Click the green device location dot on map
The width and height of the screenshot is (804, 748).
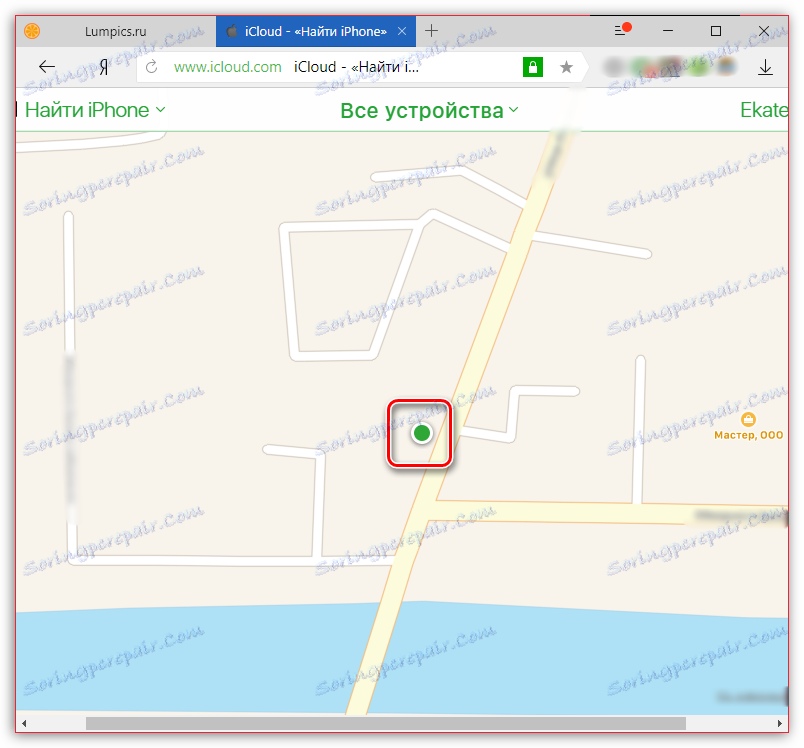coord(421,433)
